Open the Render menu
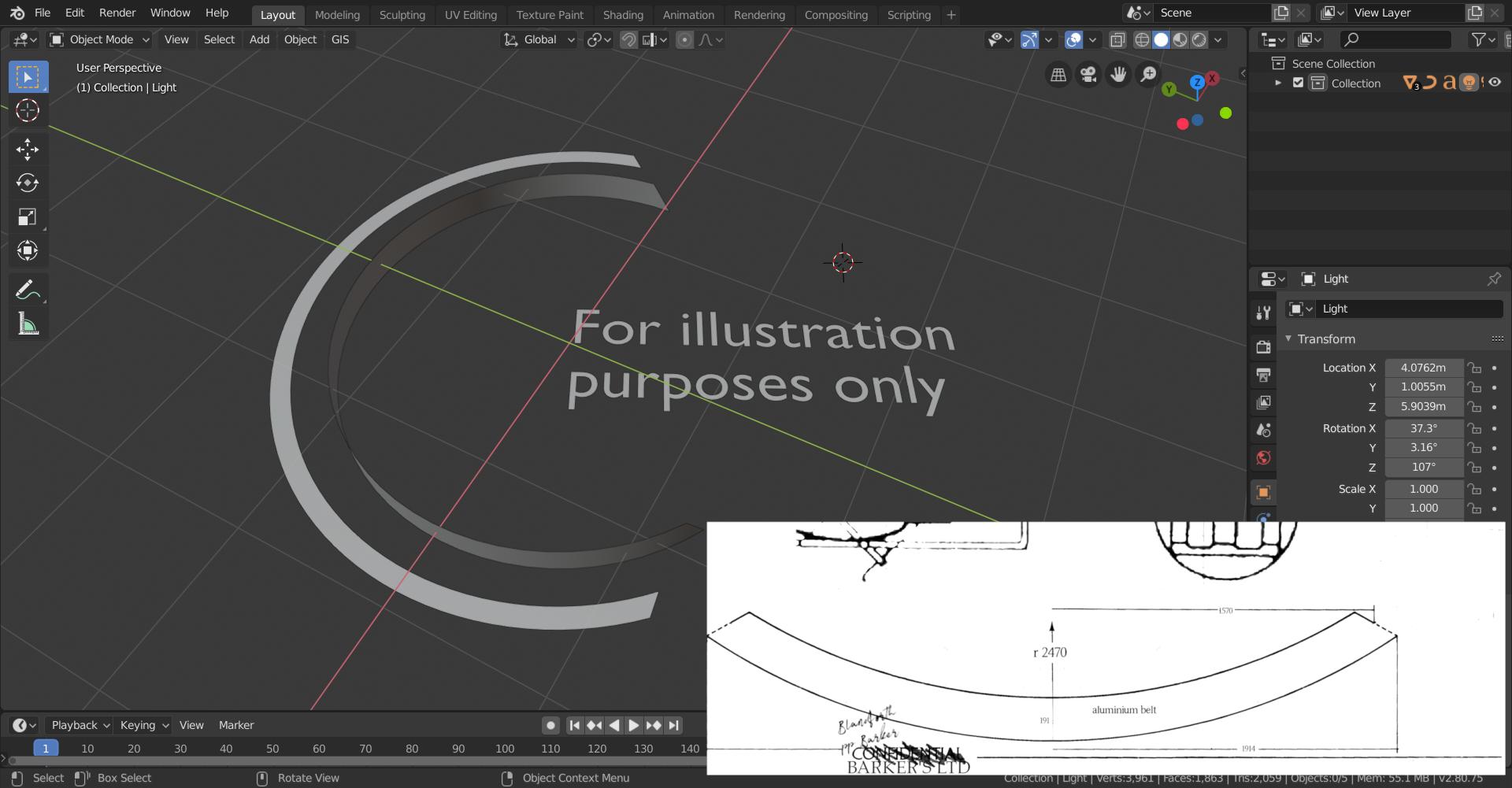Screen dimensions: 1512x788 pyautogui.click(x=117, y=13)
